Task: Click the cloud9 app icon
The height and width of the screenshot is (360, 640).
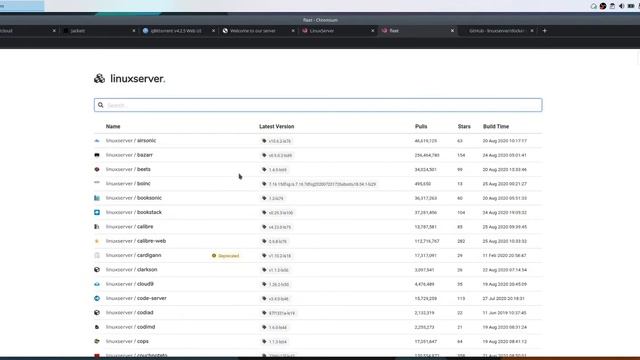Action: coord(97,284)
